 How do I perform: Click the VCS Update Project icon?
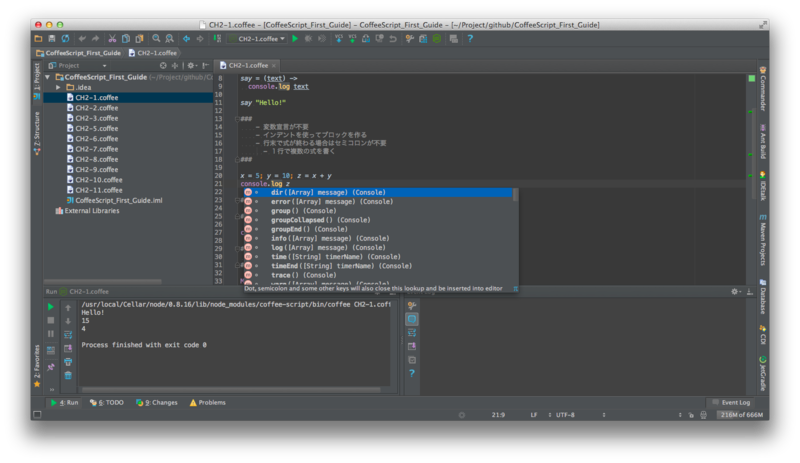point(339,39)
